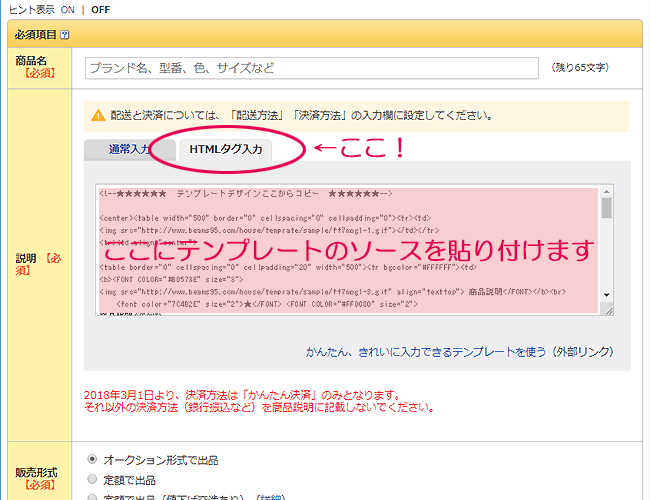Turn hint display ON
This screenshot has height=500, width=650.
pyautogui.click(x=68, y=8)
